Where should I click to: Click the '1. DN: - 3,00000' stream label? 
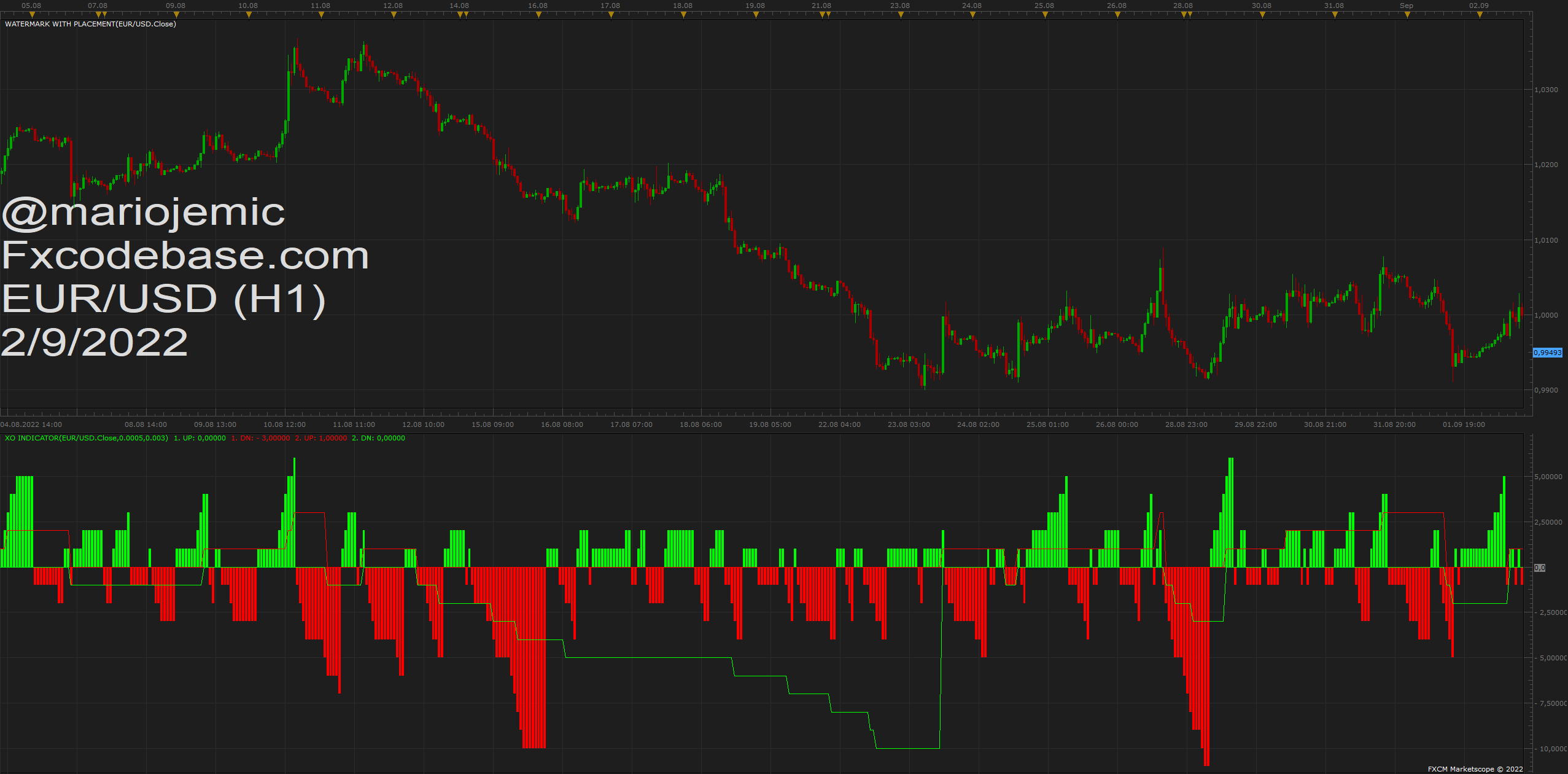tap(260, 438)
